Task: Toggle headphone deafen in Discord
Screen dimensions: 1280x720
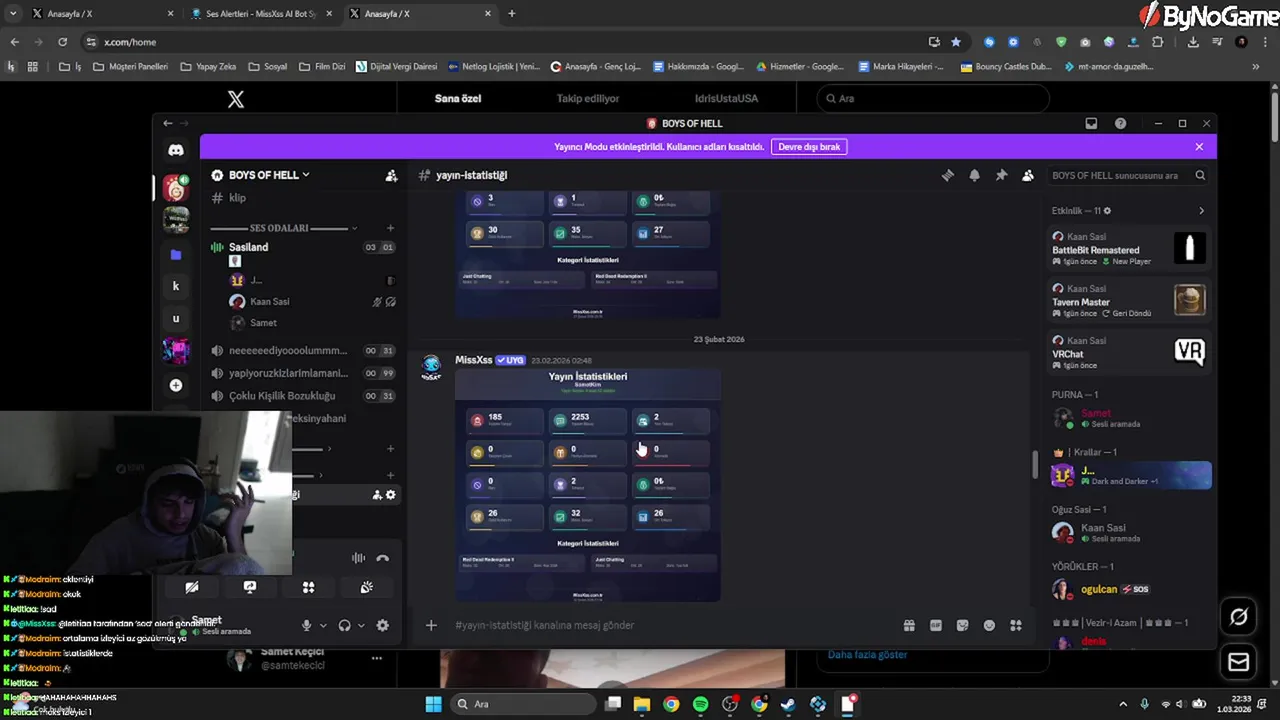Action: pyautogui.click(x=344, y=625)
